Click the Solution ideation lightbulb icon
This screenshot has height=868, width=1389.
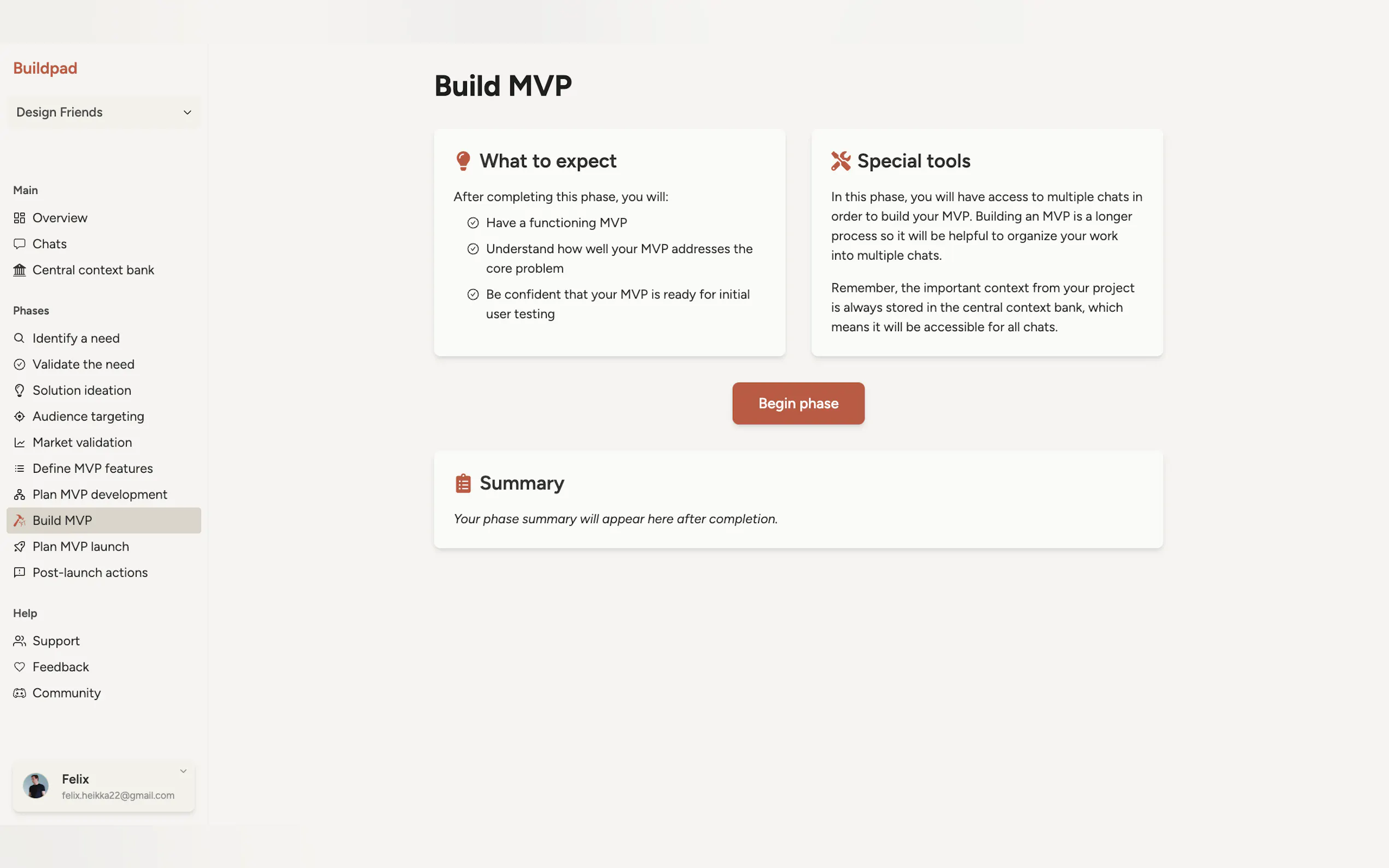[x=20, y=390]
